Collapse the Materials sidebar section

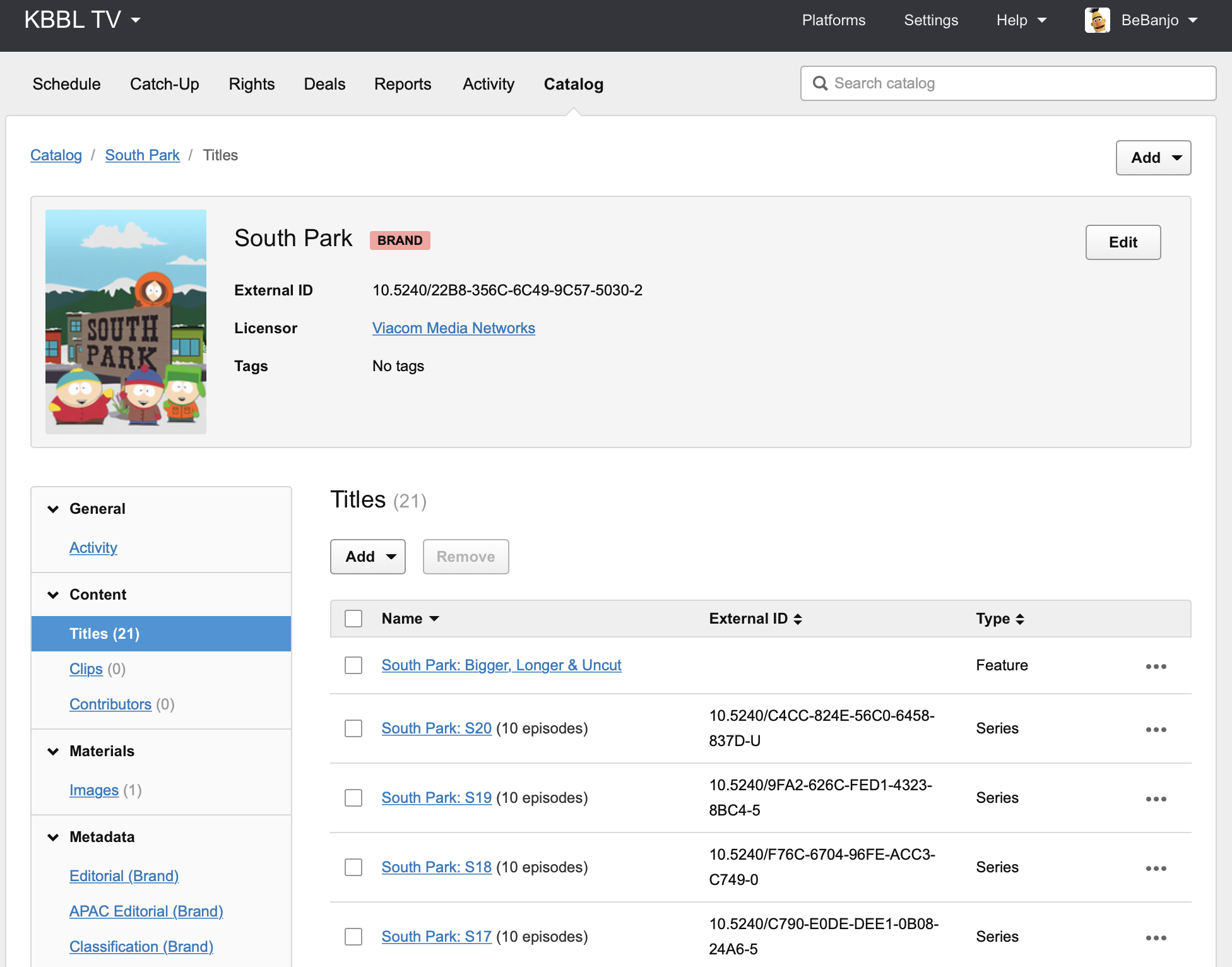point(54,751)
